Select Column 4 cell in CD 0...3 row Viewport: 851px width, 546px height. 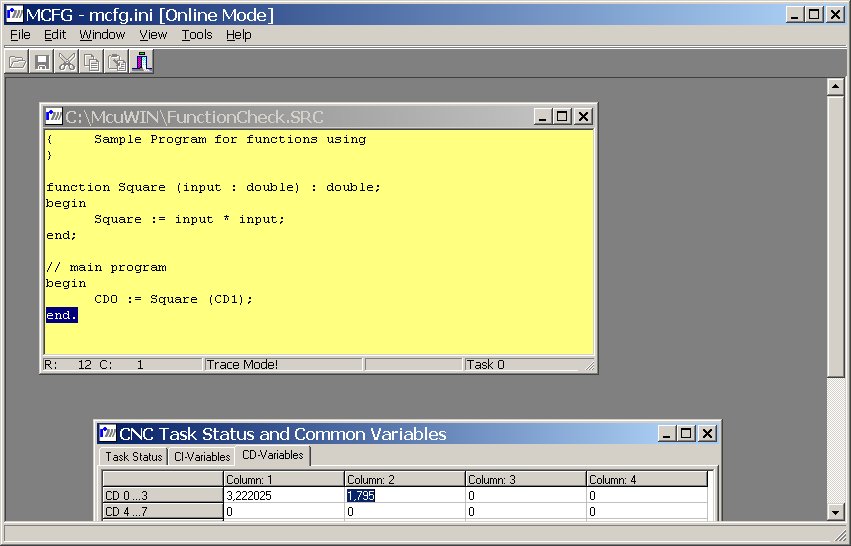647,496
